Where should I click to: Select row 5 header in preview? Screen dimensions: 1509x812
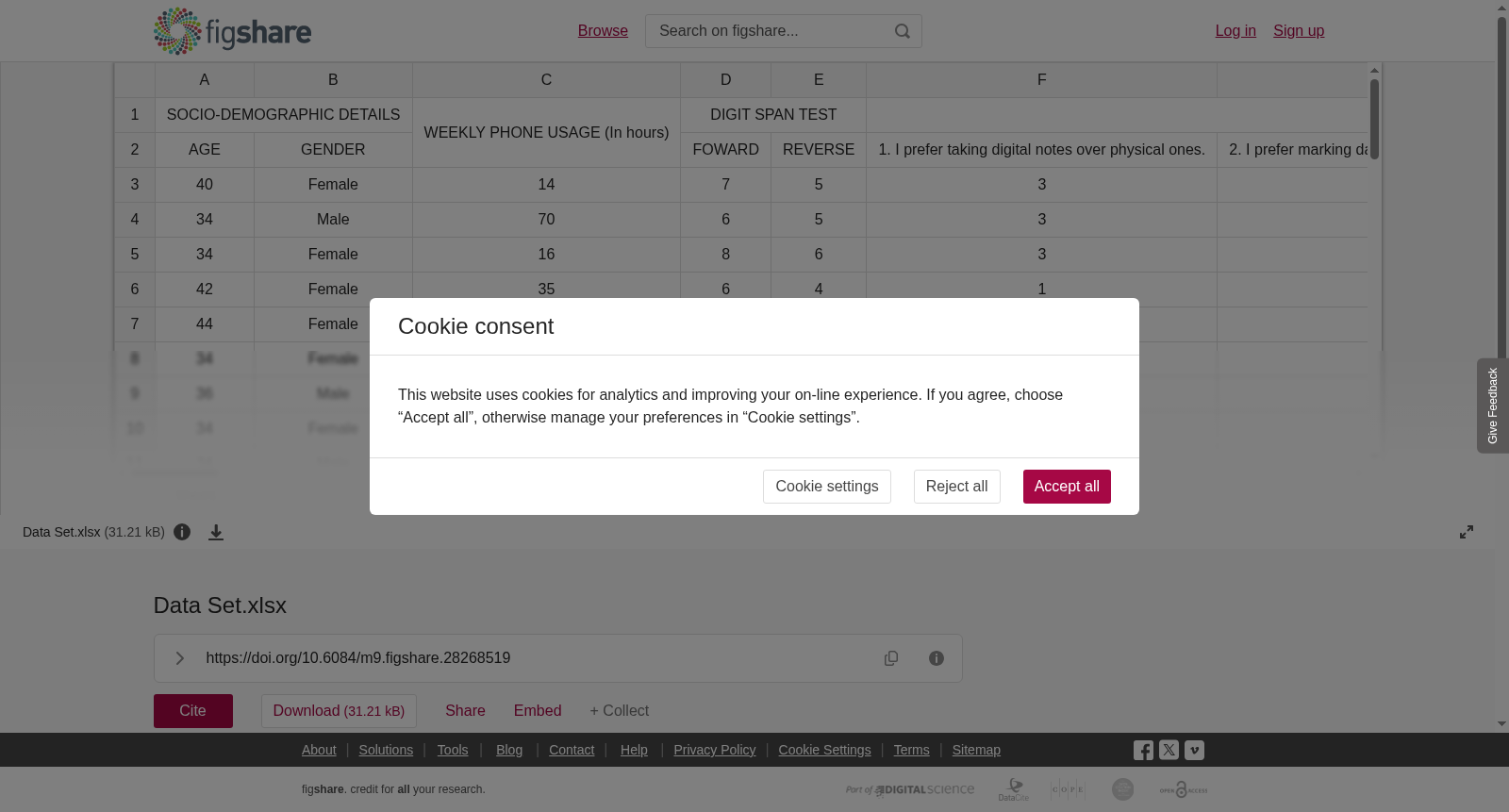tap(135, 255)
